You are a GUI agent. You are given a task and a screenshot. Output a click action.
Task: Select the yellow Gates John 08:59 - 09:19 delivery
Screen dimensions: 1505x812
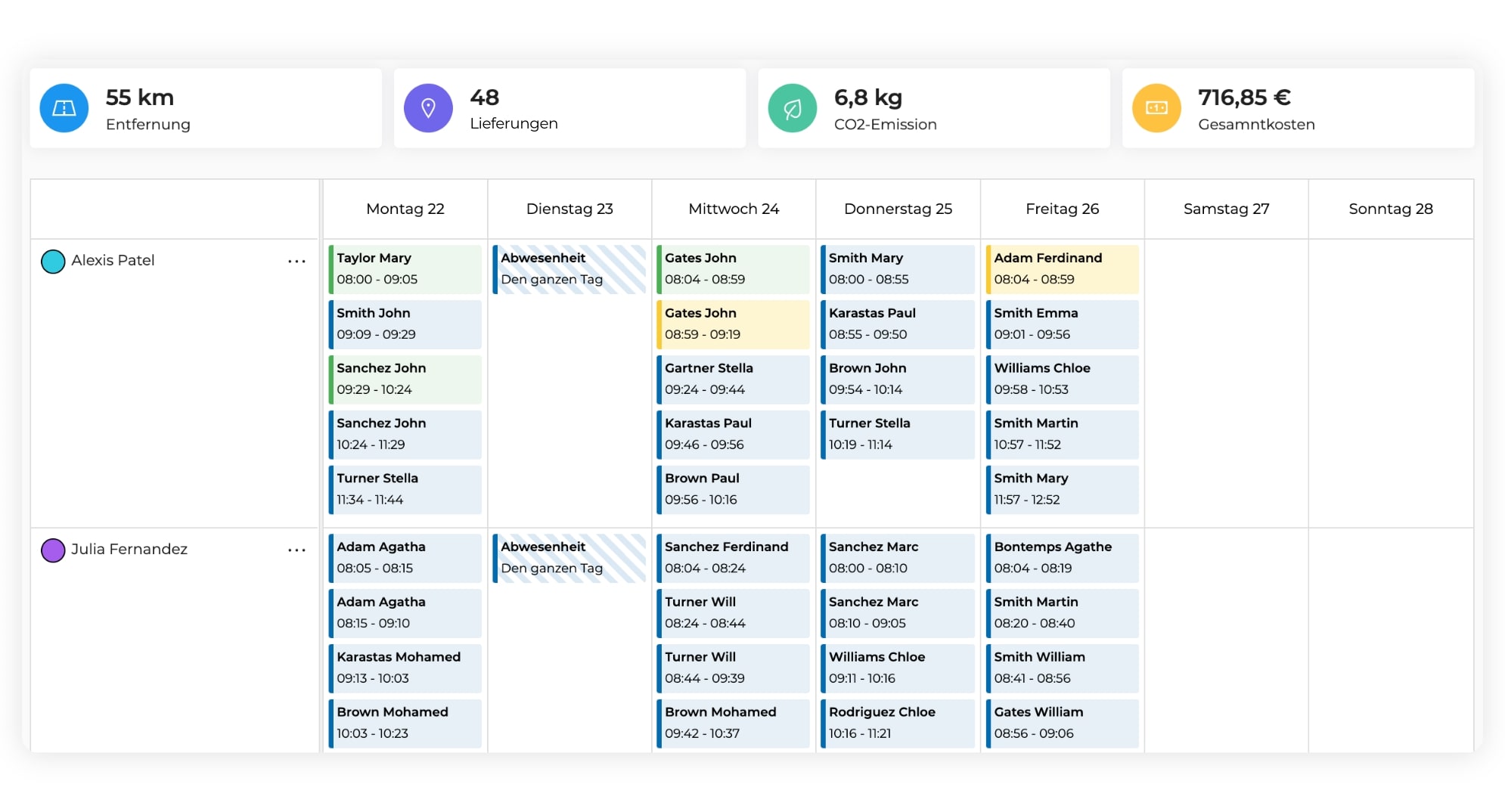point(733,324)
